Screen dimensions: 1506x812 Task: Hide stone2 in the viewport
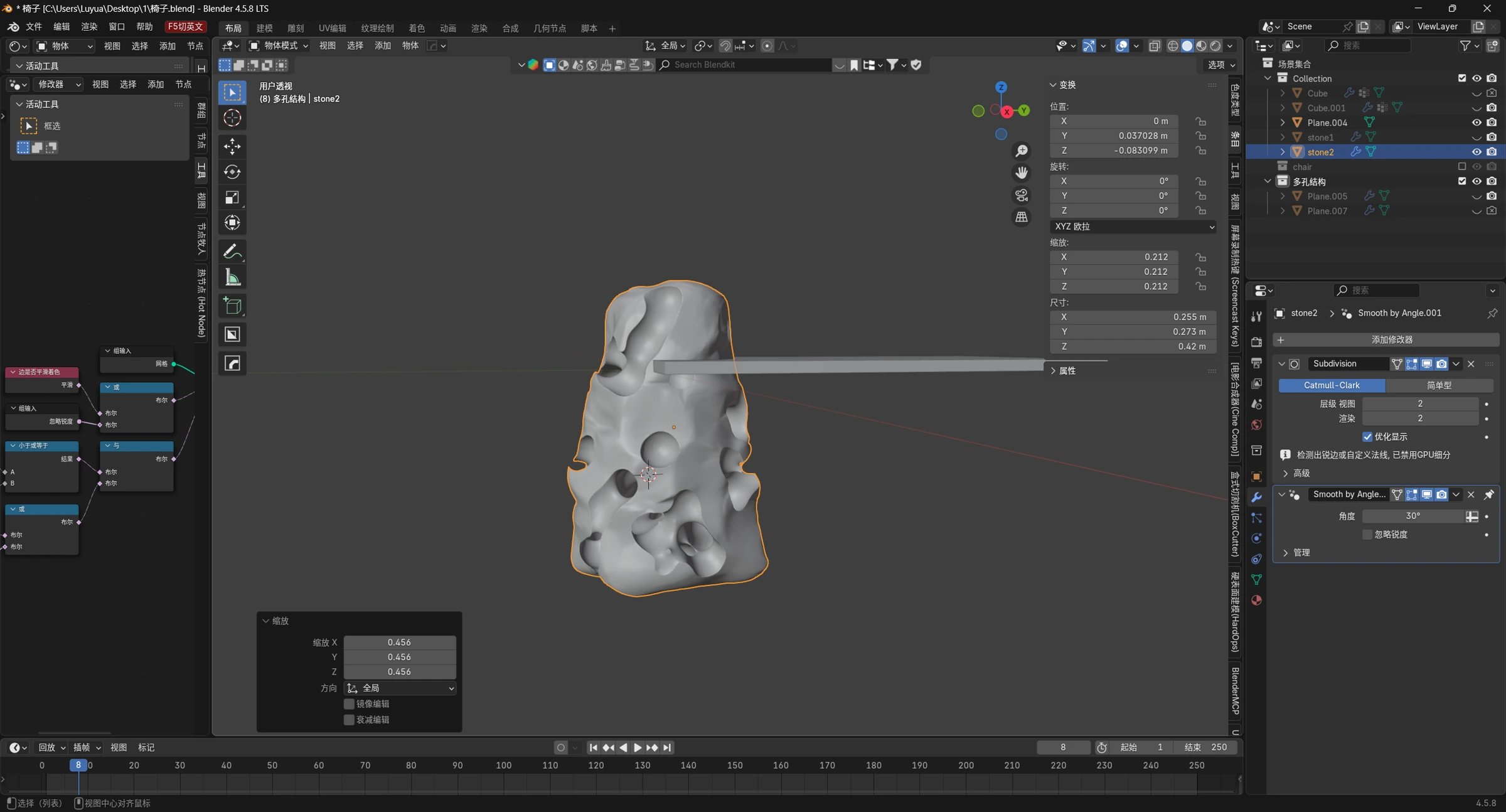click(x=1477, y=152)
